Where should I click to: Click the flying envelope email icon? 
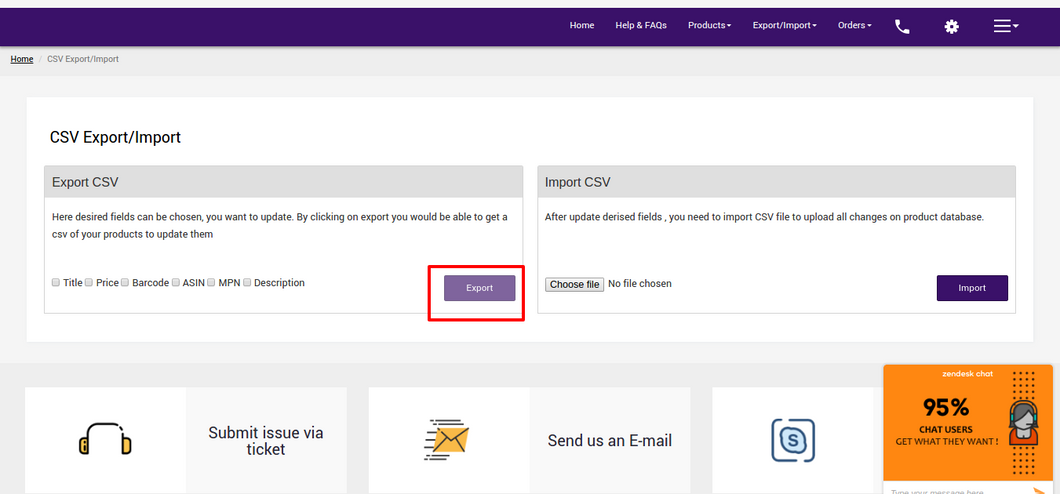pos(446,439)
